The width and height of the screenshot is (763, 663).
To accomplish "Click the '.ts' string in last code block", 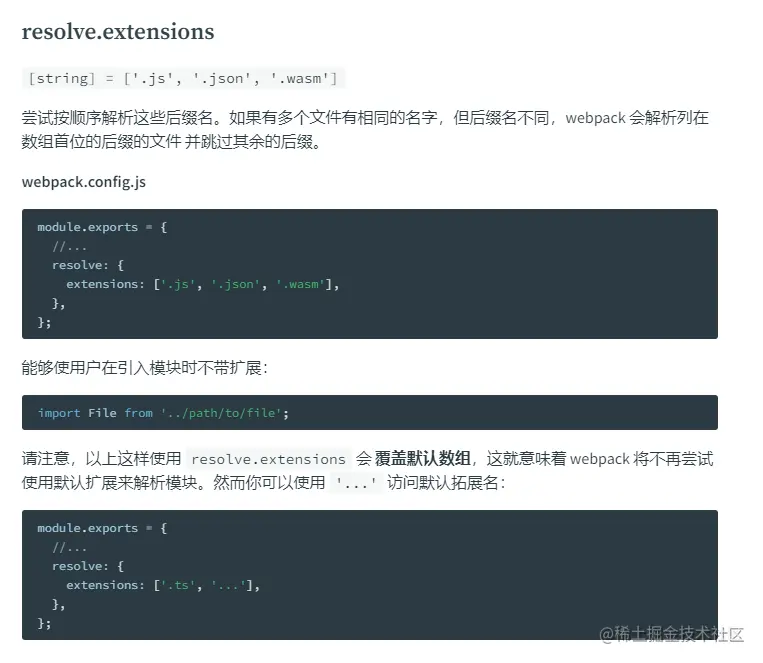I will tap(181, 586).
